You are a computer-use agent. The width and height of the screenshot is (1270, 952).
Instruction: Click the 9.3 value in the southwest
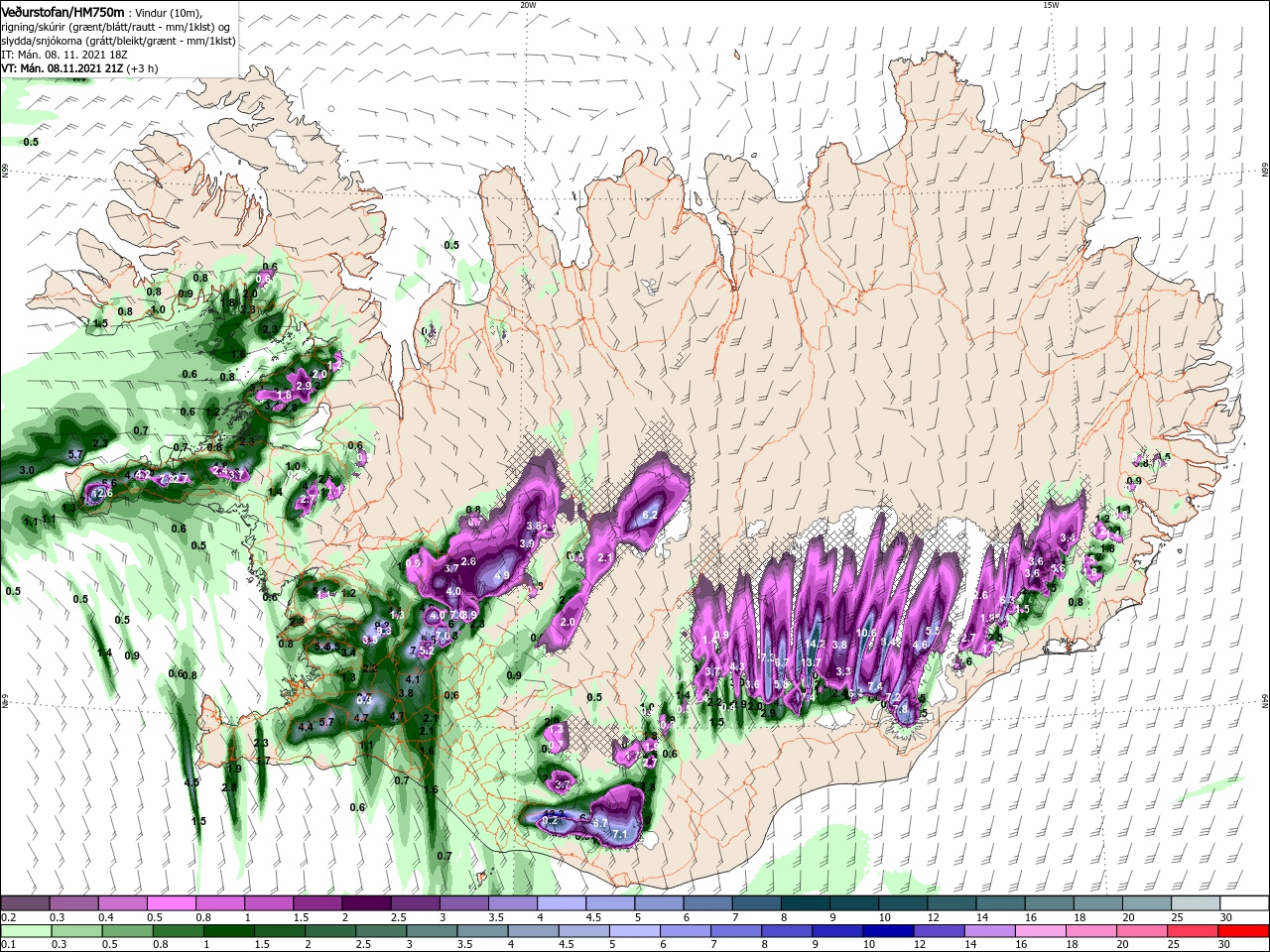tap(383, 631)
